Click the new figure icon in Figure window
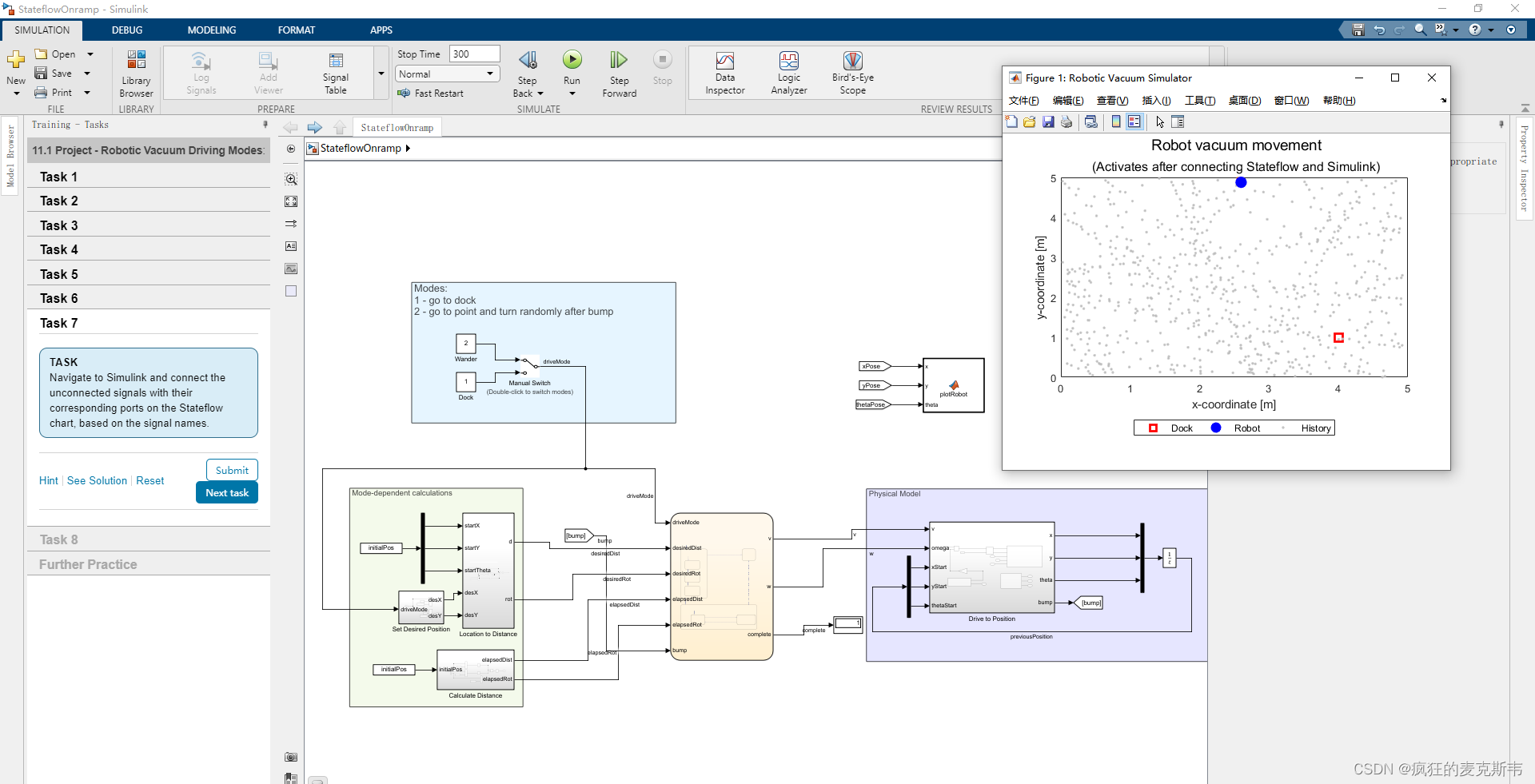Viewport: 1535px width, 784px height. pos(1011,121)
